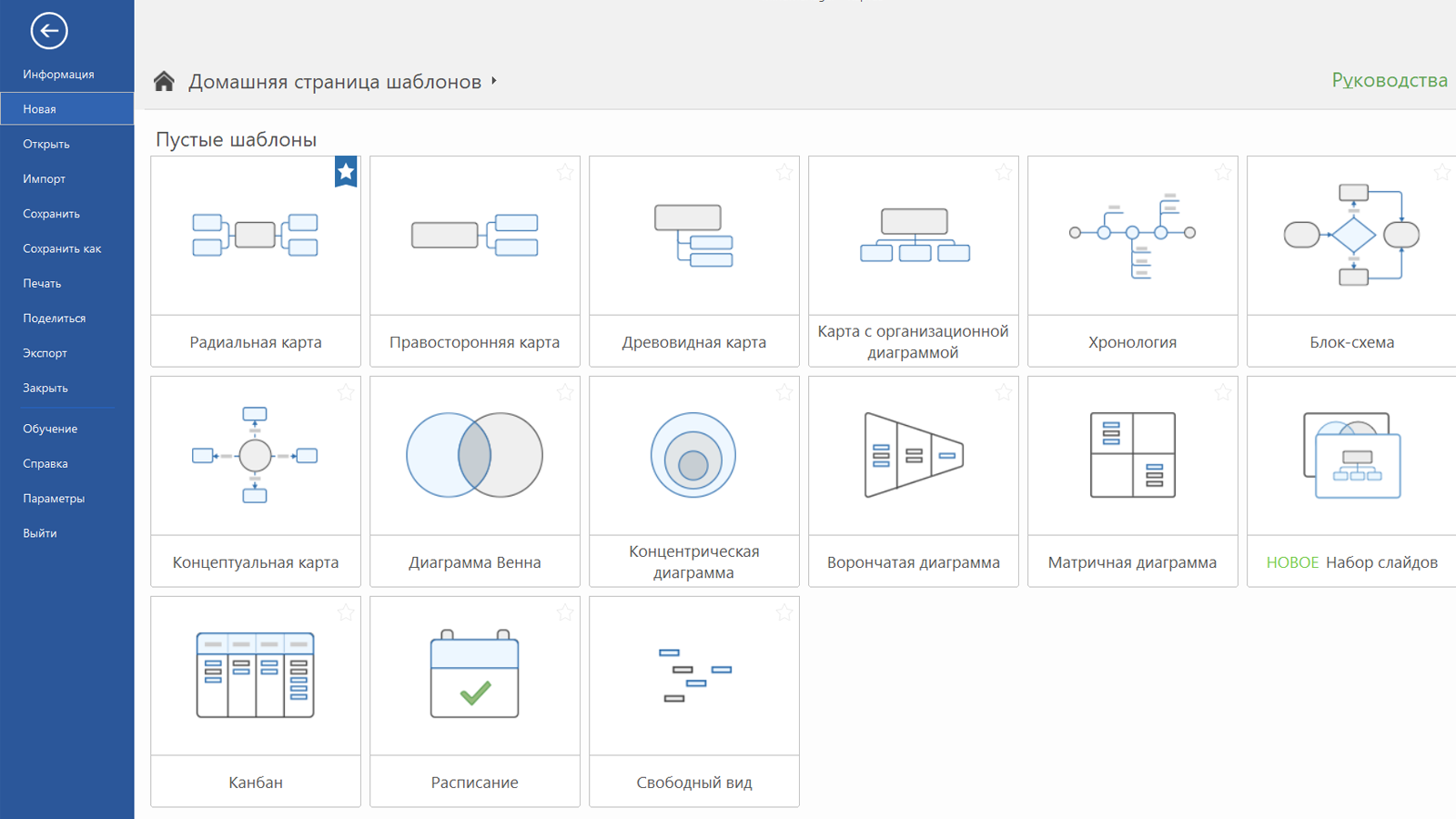The height and width of the screenshot is (819, 1456).
Task: Select the Матричная диаграмма thumbnail
Action: pos(1132,455)
